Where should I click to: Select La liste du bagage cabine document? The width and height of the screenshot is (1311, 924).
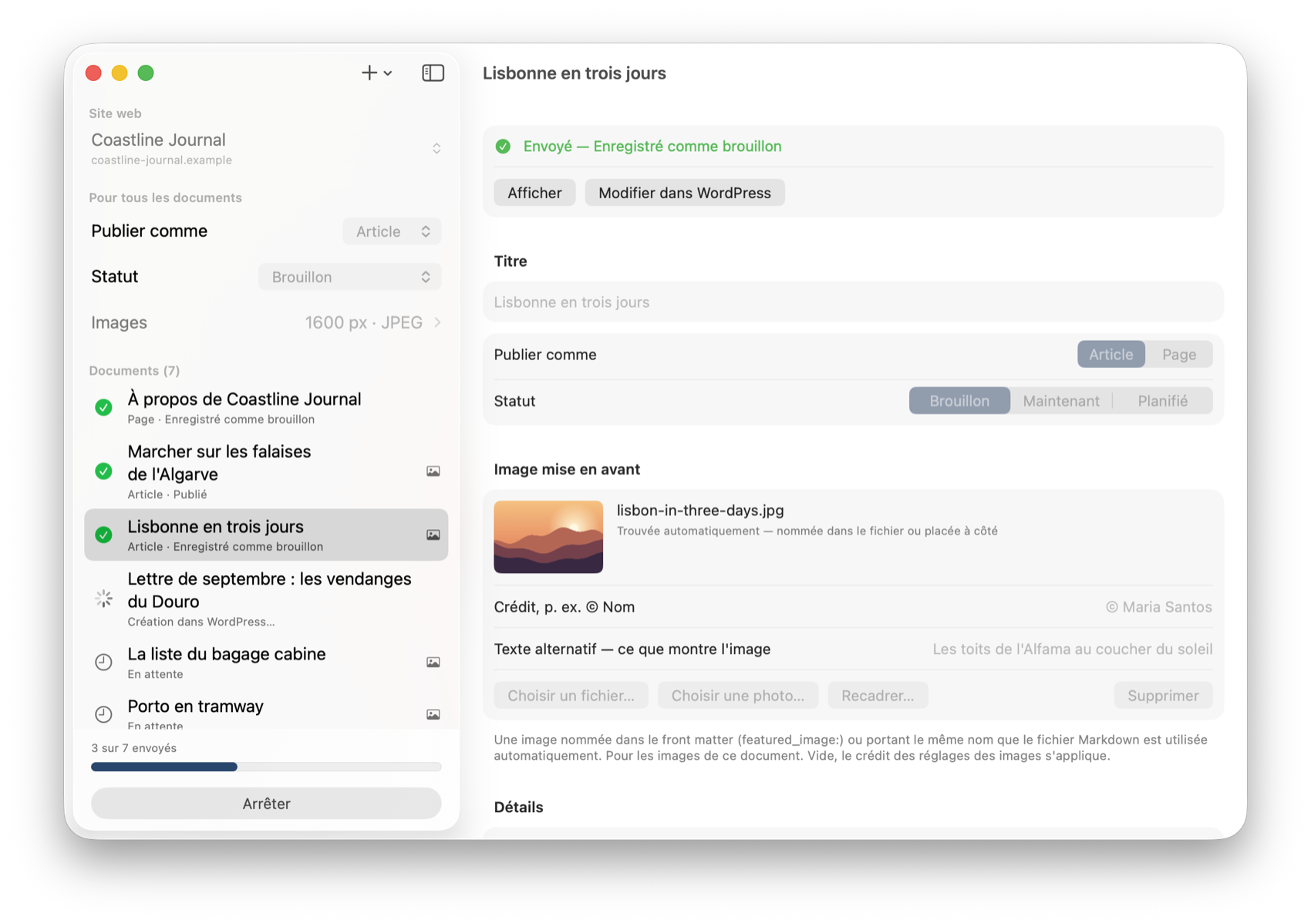[x=266, y=662]
